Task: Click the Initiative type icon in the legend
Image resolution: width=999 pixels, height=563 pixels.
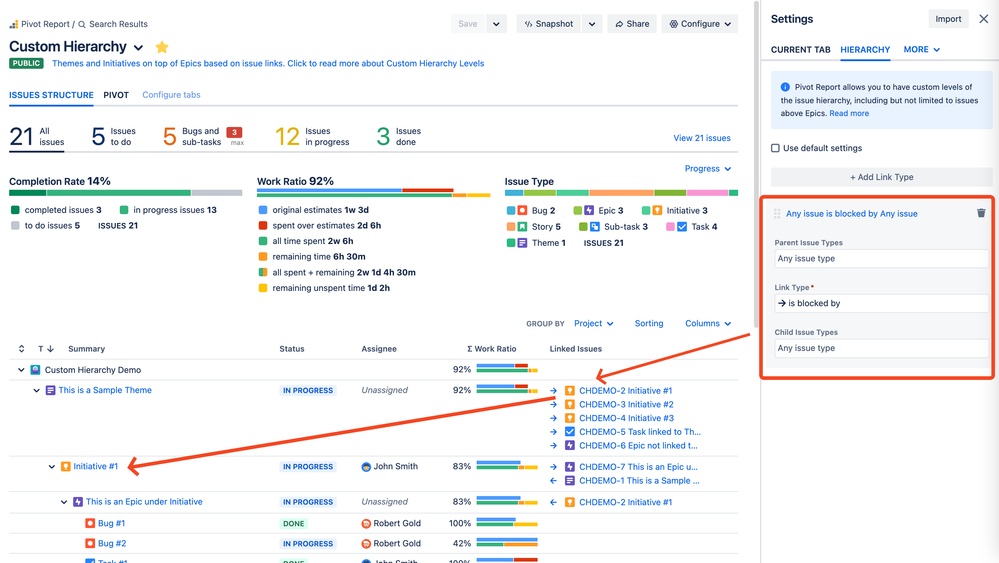Action: 657,210
